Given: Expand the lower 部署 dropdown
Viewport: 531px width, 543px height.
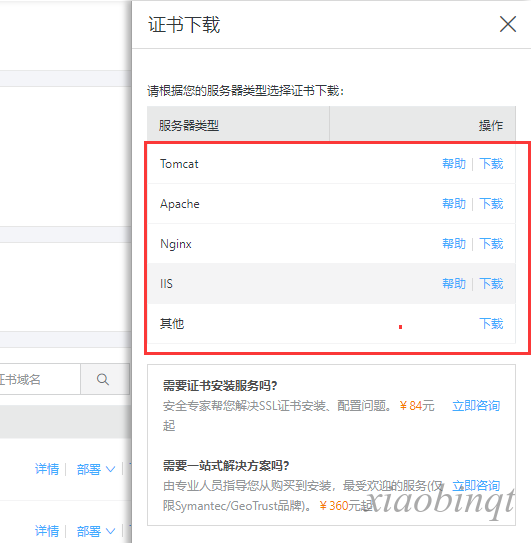Looking at the screenshot, I should coord(96,531).
